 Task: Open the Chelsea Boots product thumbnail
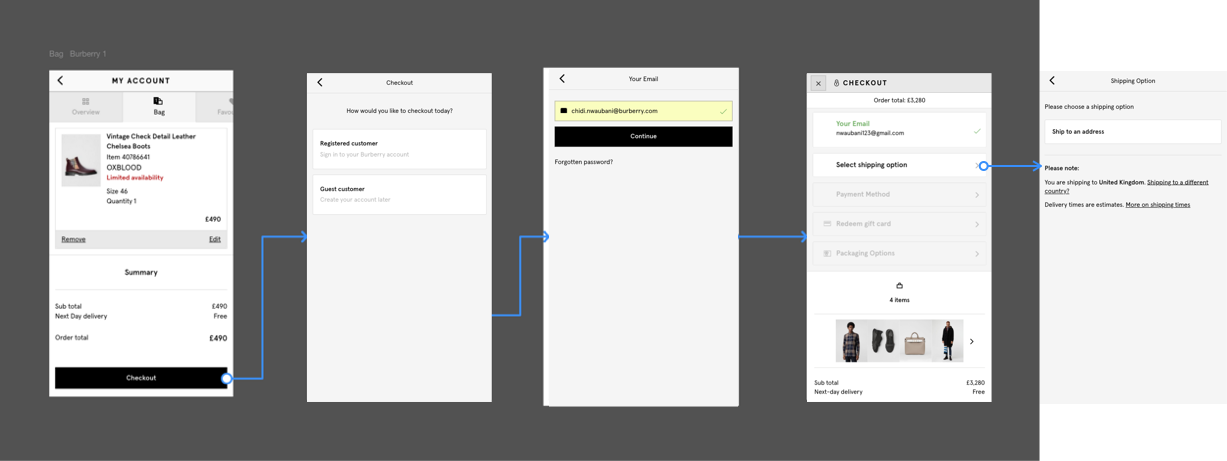click(81, 160)
